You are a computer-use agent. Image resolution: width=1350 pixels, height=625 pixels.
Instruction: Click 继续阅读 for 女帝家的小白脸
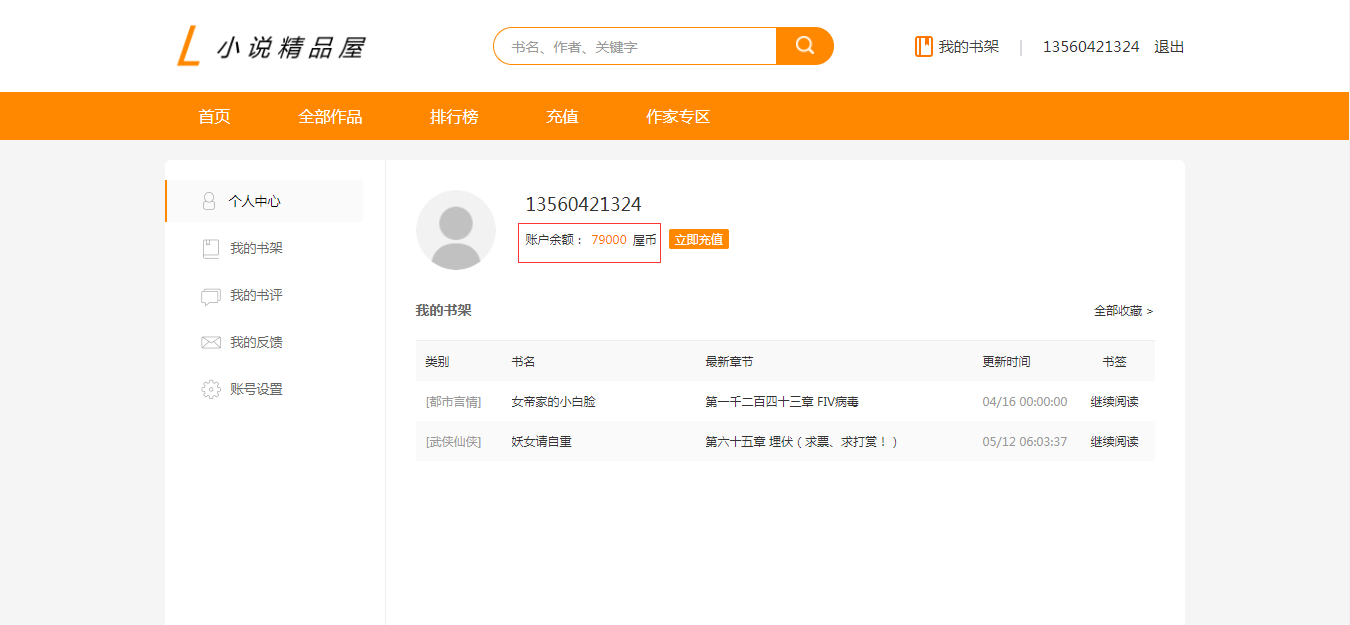click(x=1114, y=402)
